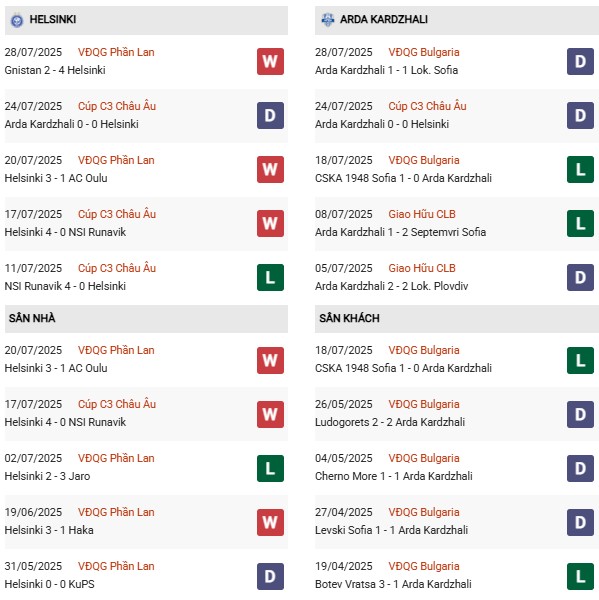Viewport: 599px width, 600px height.
Task: Open the VĐQG Phần Lan link dated 28/07/2025
Action: click(x=116, y=52)
